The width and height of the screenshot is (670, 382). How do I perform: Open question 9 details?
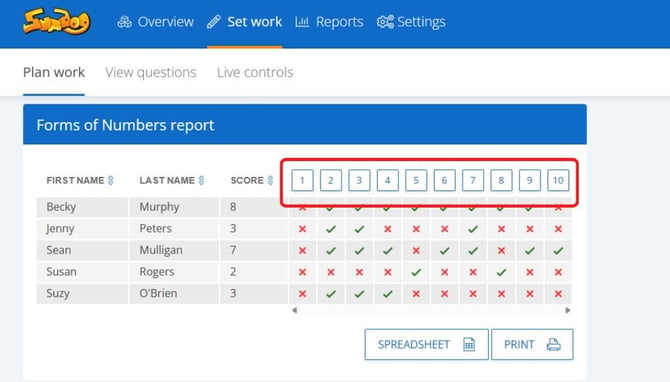tap(529, 180)
